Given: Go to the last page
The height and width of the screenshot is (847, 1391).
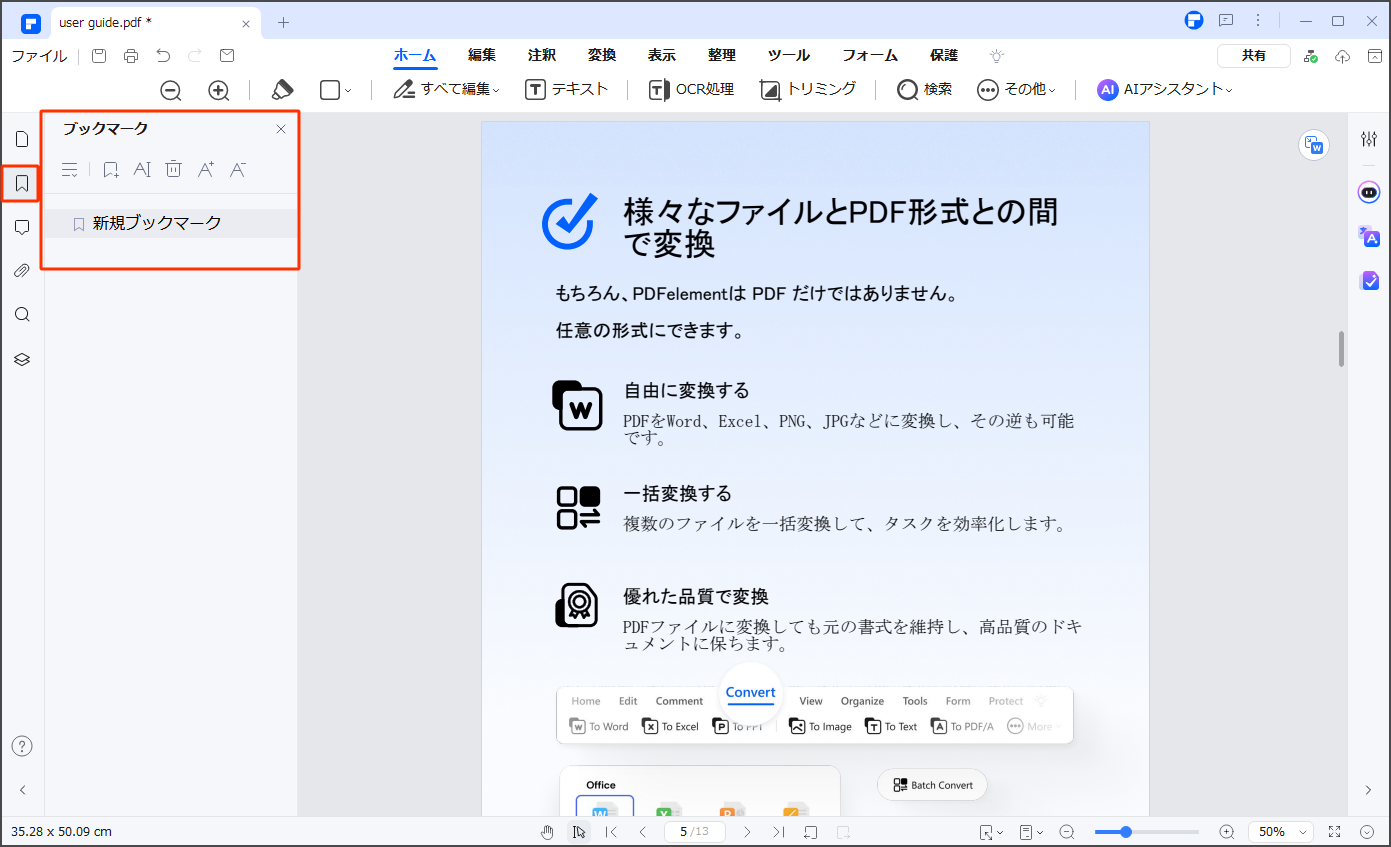Looking at the screenshot, I should coord(778,832).
